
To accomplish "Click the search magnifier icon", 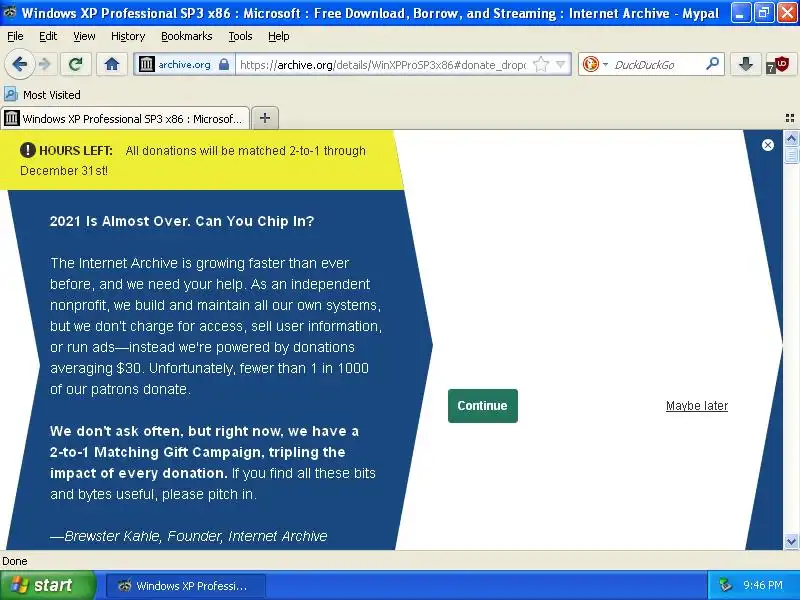I will point(712,64).
